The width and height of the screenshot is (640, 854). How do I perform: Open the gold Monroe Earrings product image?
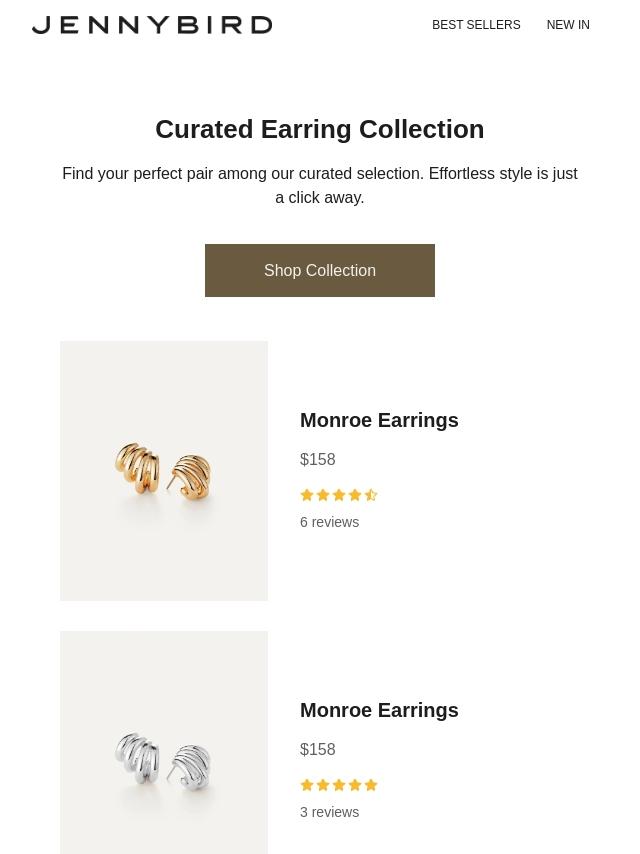point(164,471)
